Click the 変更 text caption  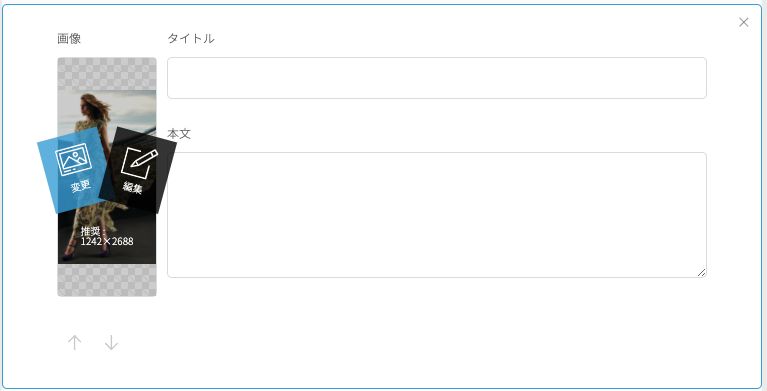[81, 186]
